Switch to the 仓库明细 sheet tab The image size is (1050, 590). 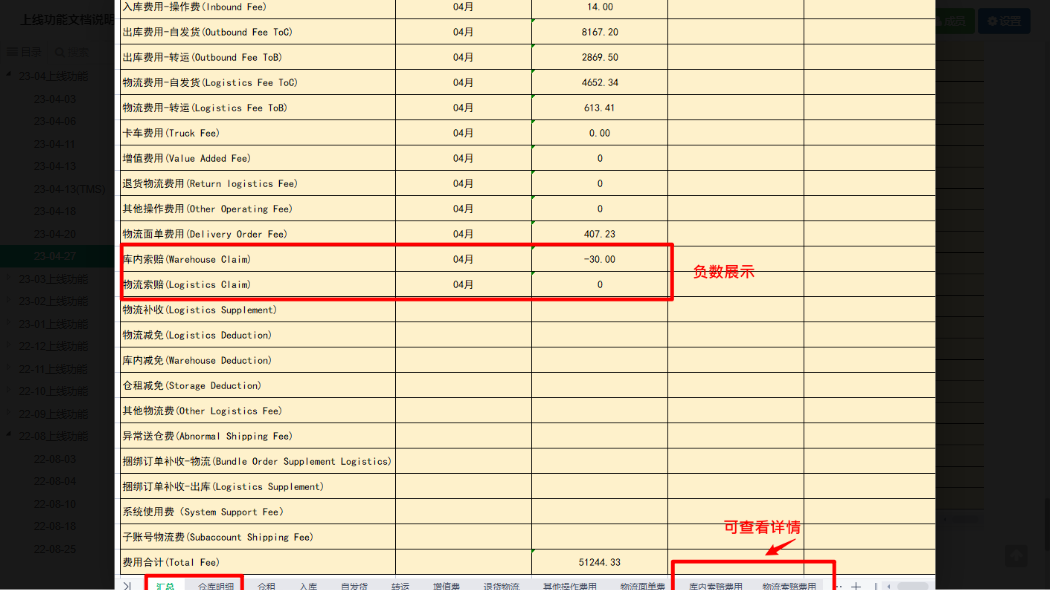[x=216, y=585]
